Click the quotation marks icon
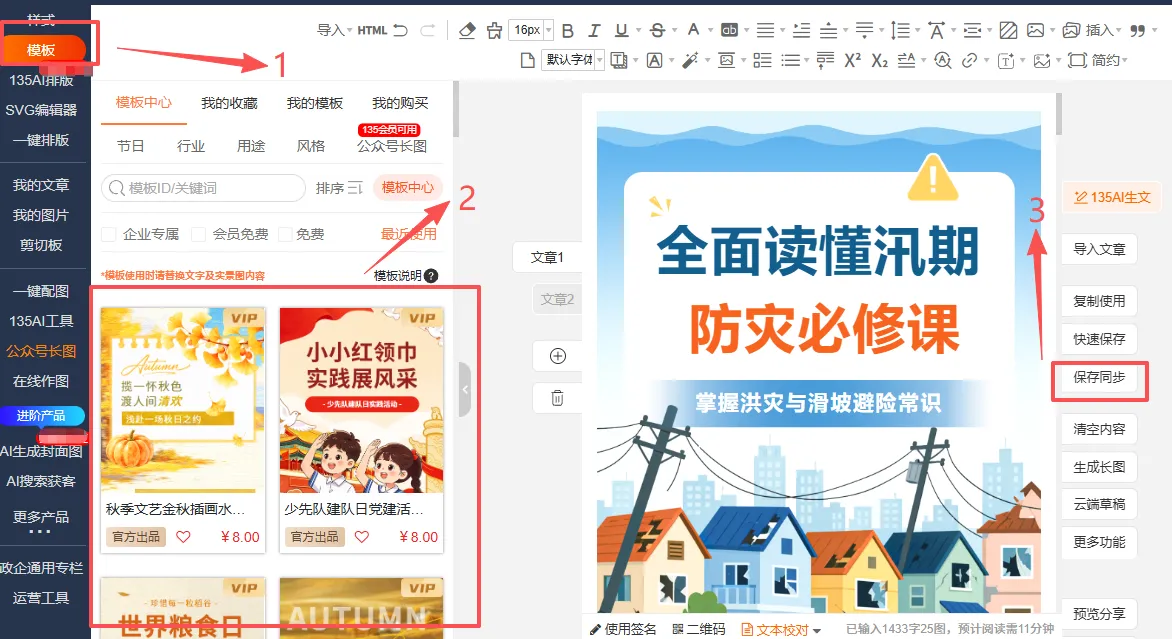The image size is (1172, 639). click(1138, 31)
